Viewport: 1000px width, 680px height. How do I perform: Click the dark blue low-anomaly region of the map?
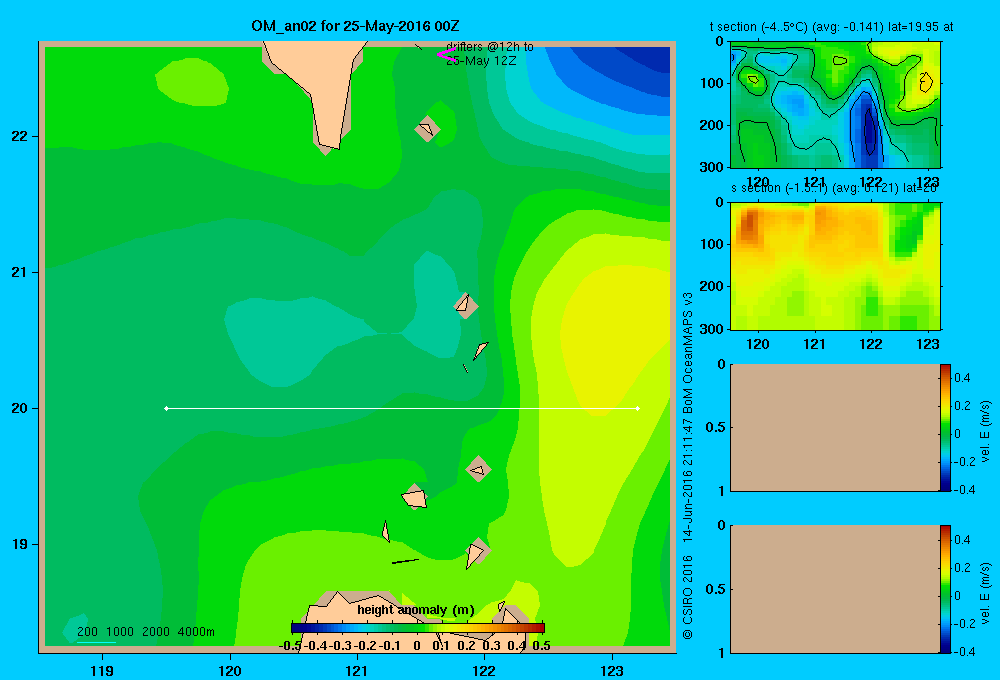[638, 61]
